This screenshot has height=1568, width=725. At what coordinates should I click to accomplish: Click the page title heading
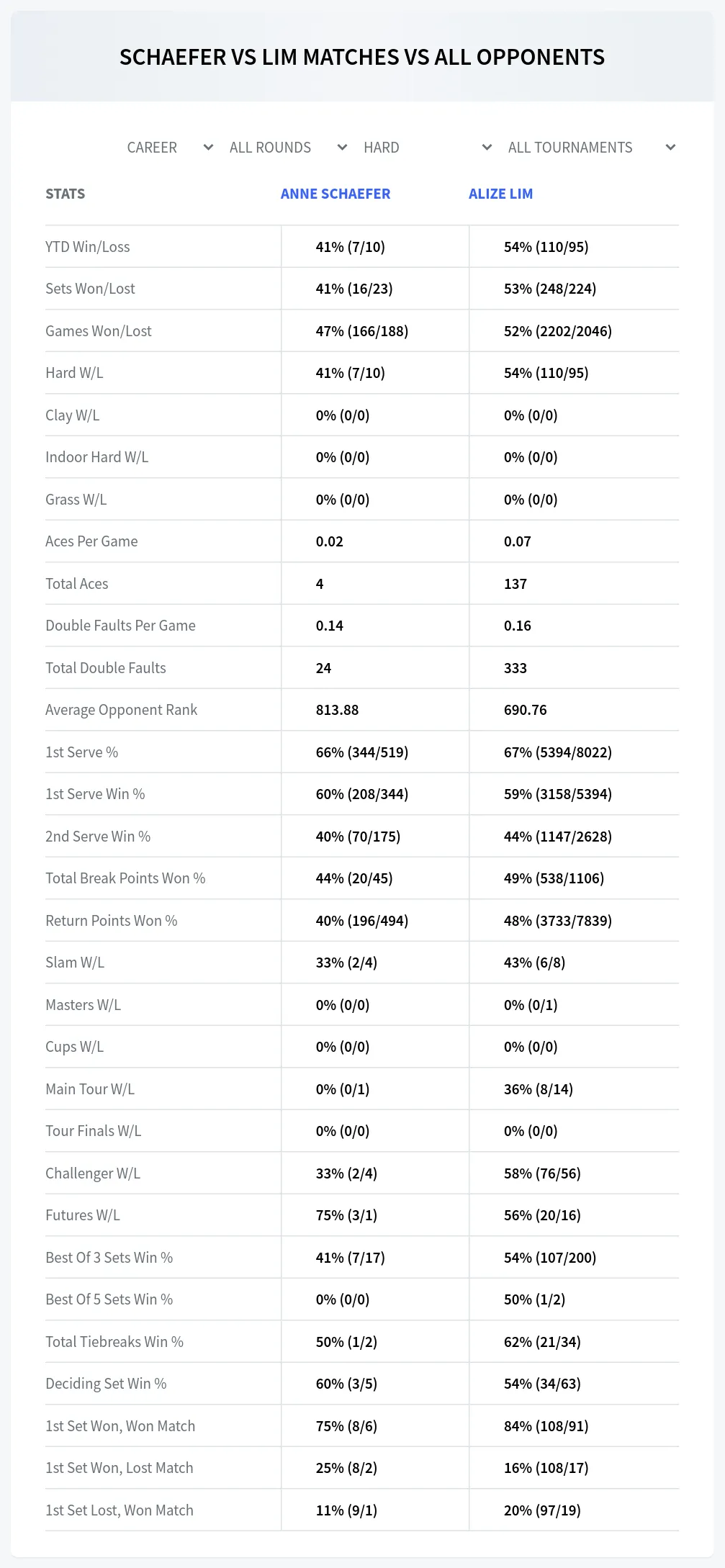(362, 57)
